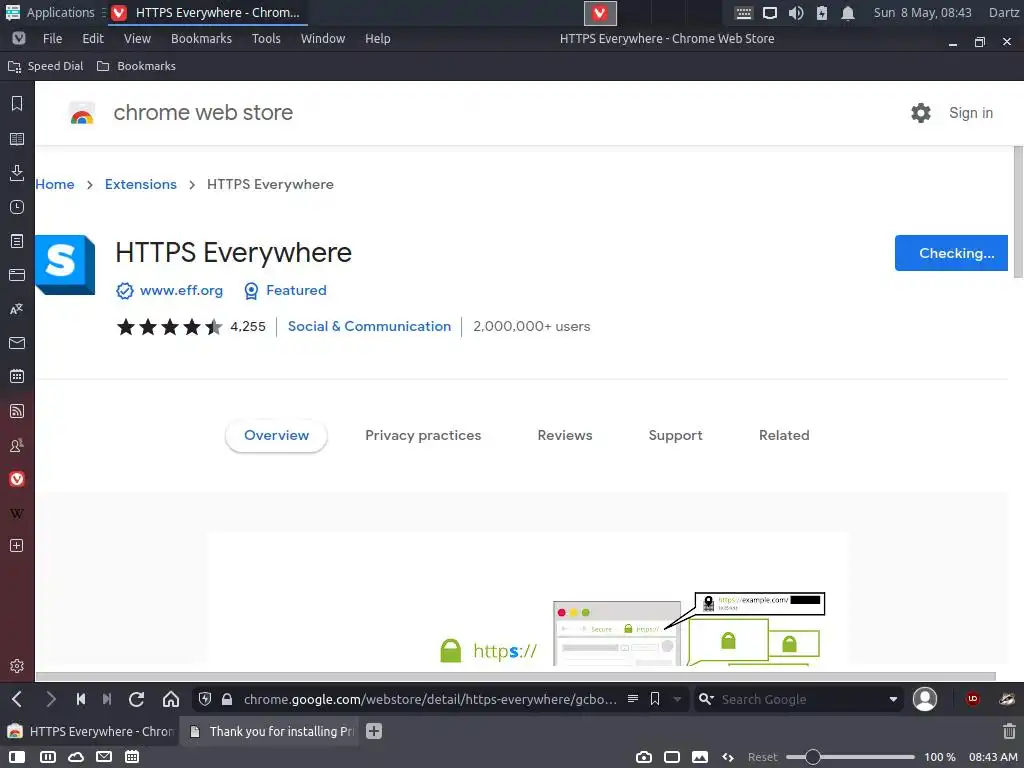Viewport: 1024px width, 768px height.
Task: Toggle the side panel visibility
Action: tap(18, 758)
